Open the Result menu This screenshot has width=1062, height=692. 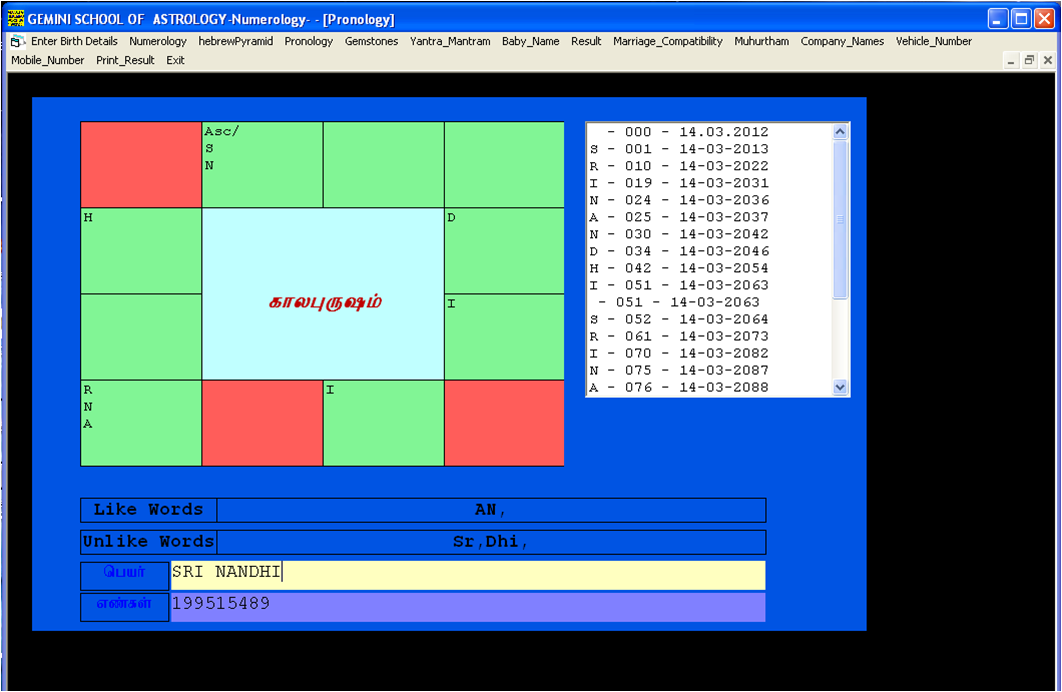click(586, 41)
